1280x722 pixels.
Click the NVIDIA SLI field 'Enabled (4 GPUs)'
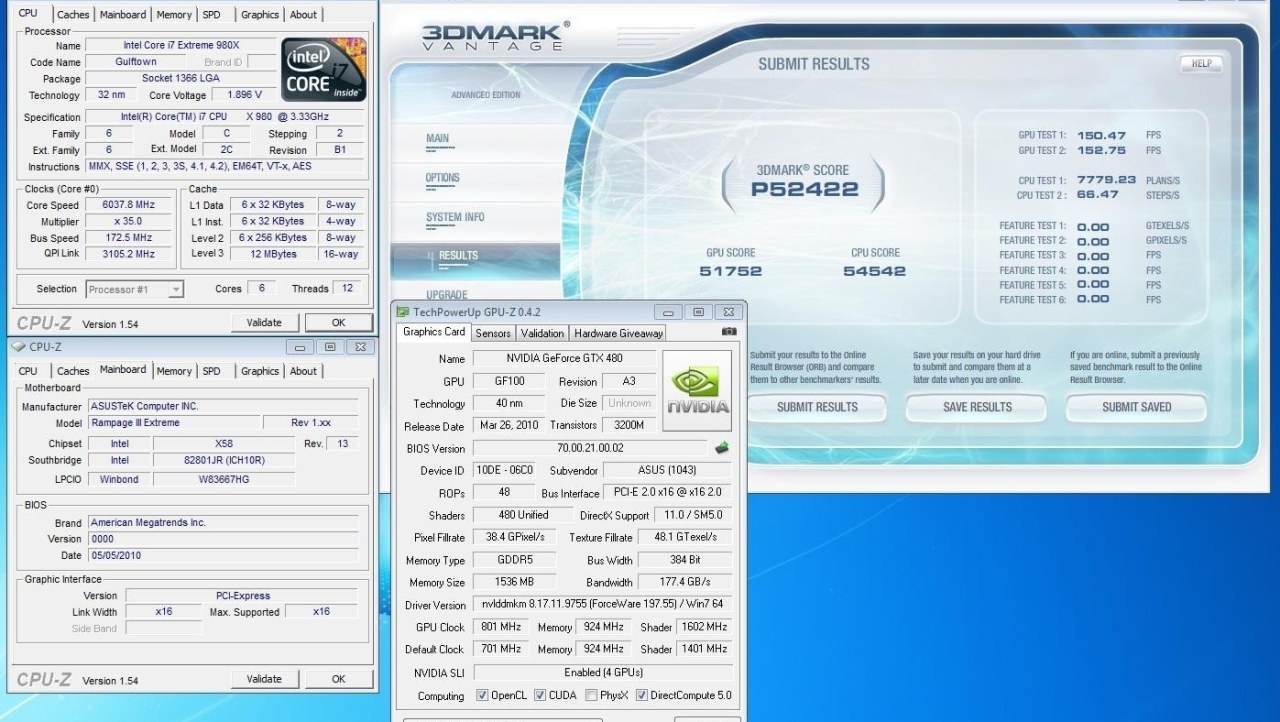[601, 673]
